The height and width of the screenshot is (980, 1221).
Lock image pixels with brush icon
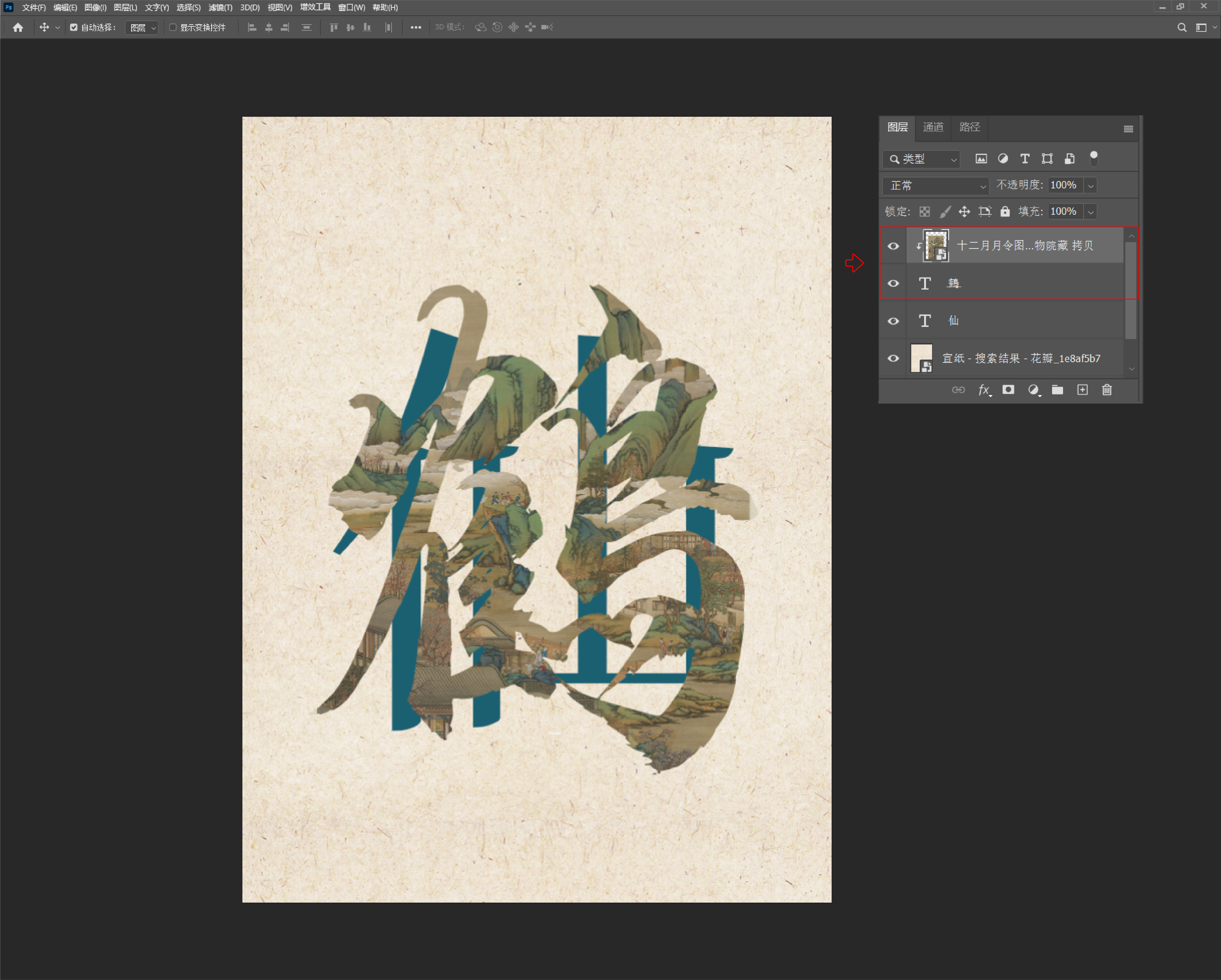pos(945,212)
